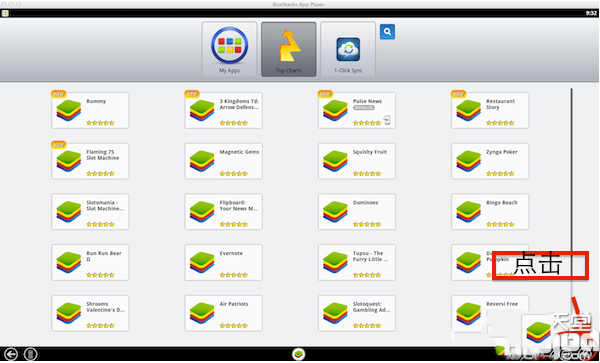Viewport: 600px width, 363px height.
Task: Click the 'Zynga Poker' title text
Action: 502,152
